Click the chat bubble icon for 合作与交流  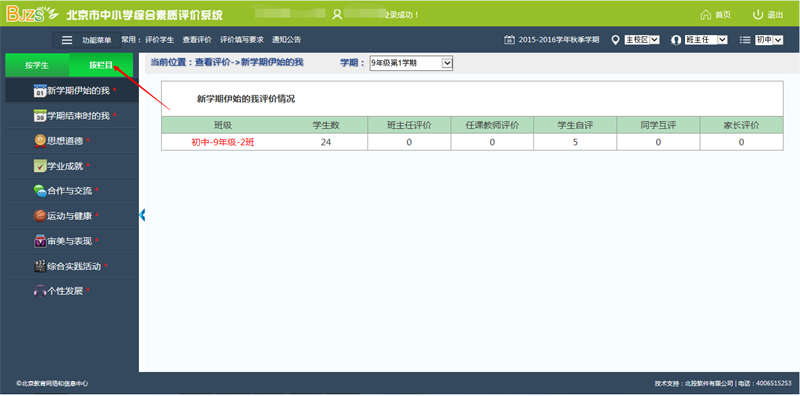tap(40, 191)
